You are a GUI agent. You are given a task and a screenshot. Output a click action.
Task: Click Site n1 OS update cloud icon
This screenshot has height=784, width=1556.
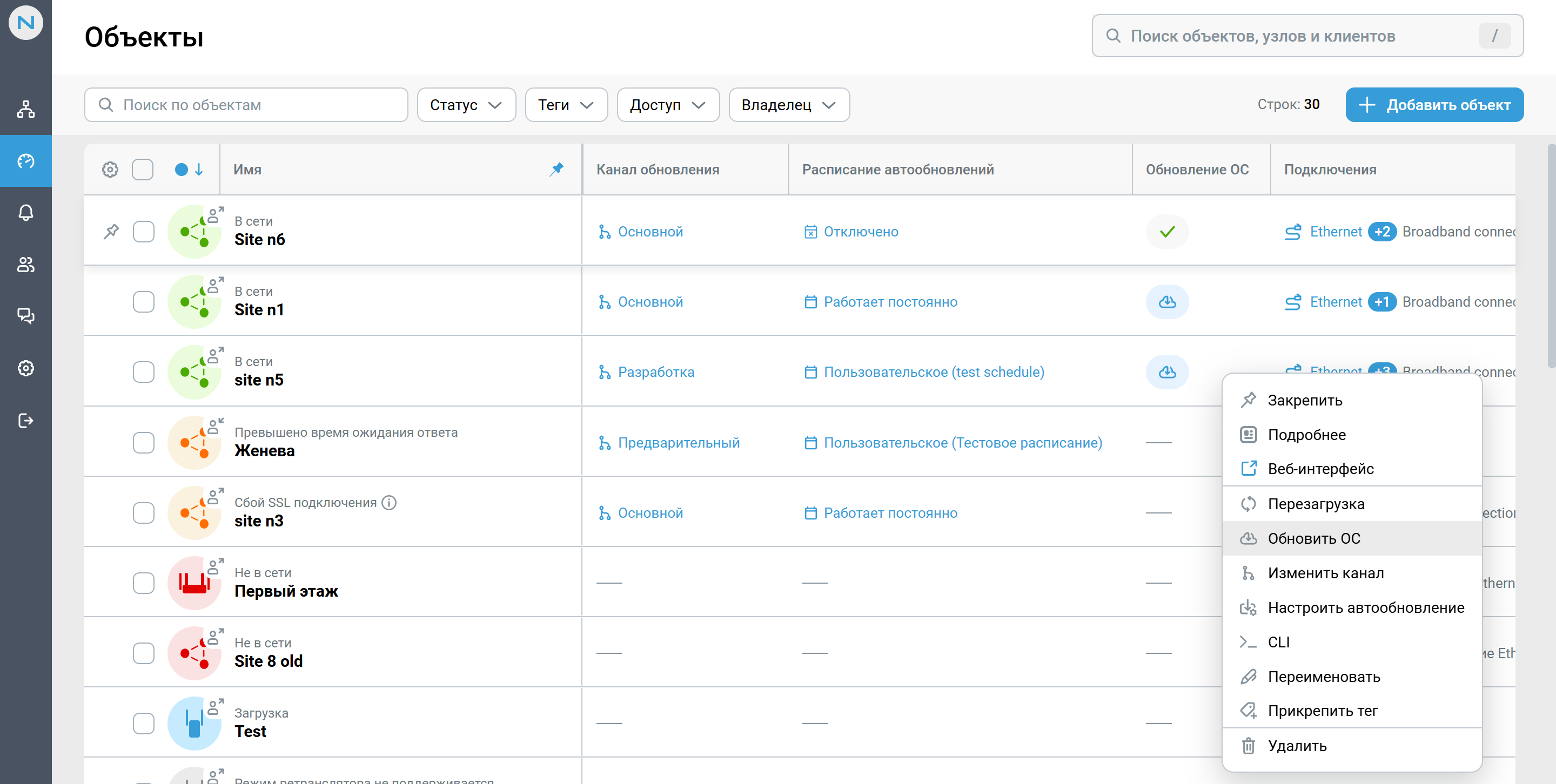click(1167, 302)
